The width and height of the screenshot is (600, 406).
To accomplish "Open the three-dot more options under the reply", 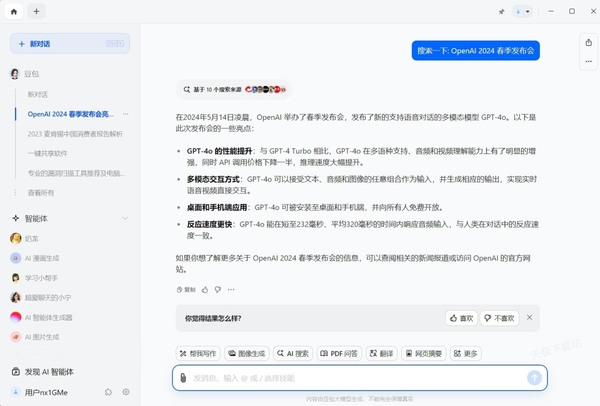I will point(231,289).
